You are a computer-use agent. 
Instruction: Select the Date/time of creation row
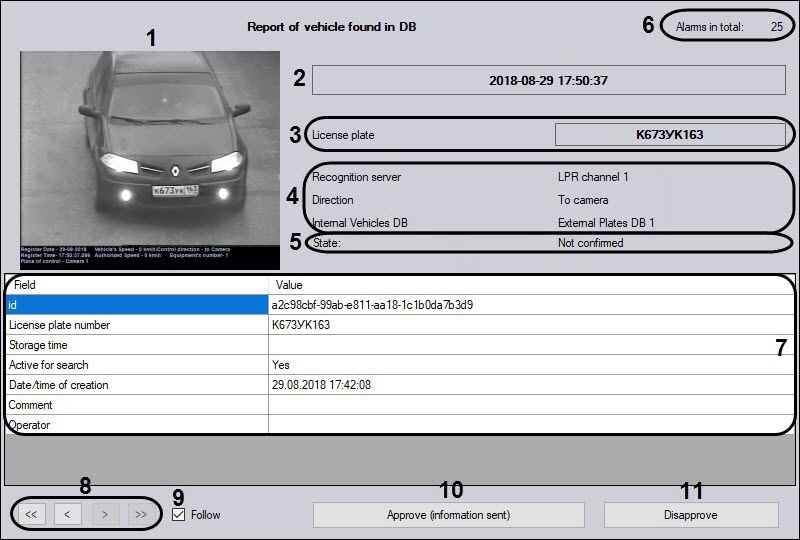136,385
